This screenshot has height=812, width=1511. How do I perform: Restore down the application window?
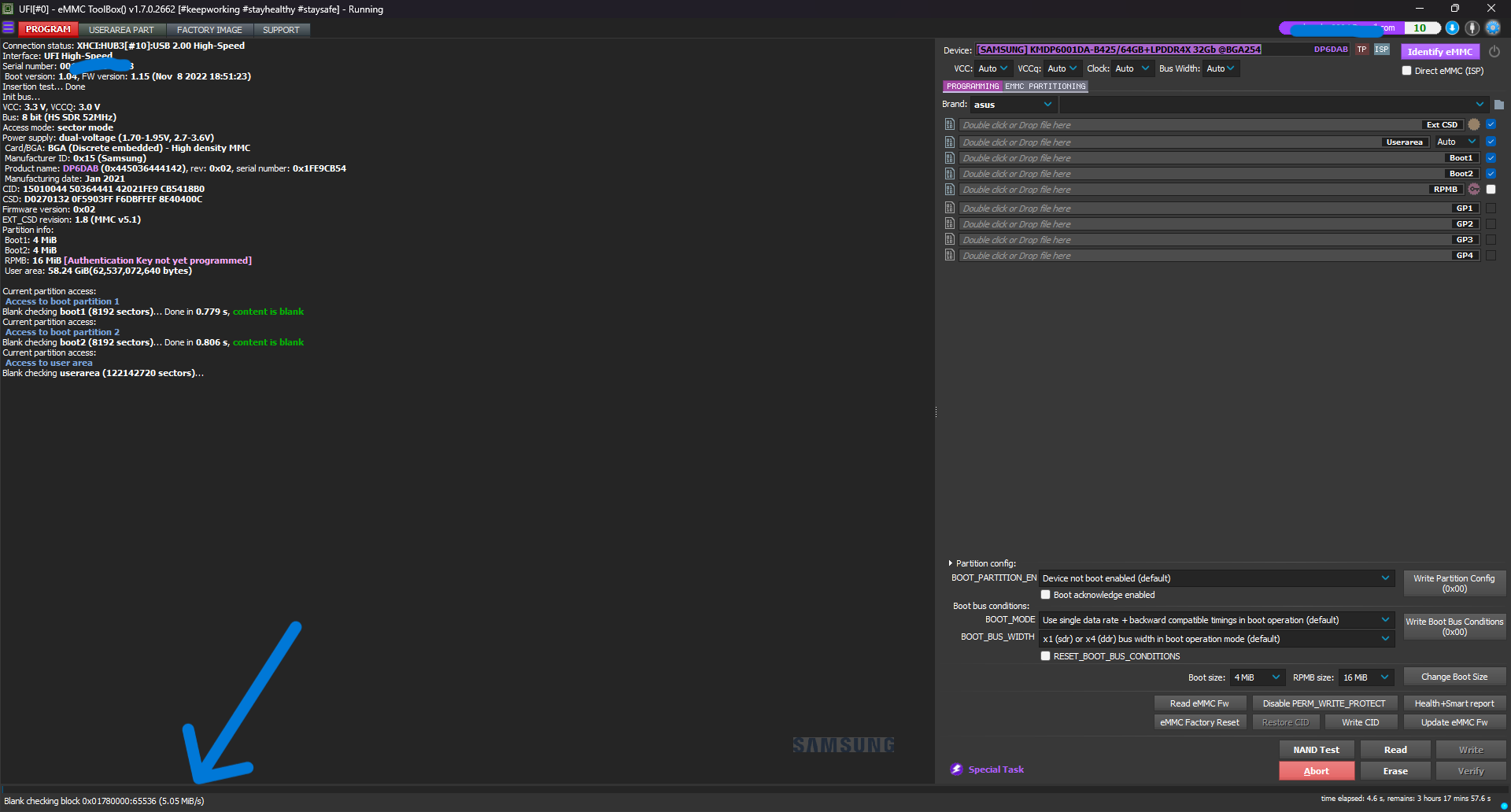1454,9
